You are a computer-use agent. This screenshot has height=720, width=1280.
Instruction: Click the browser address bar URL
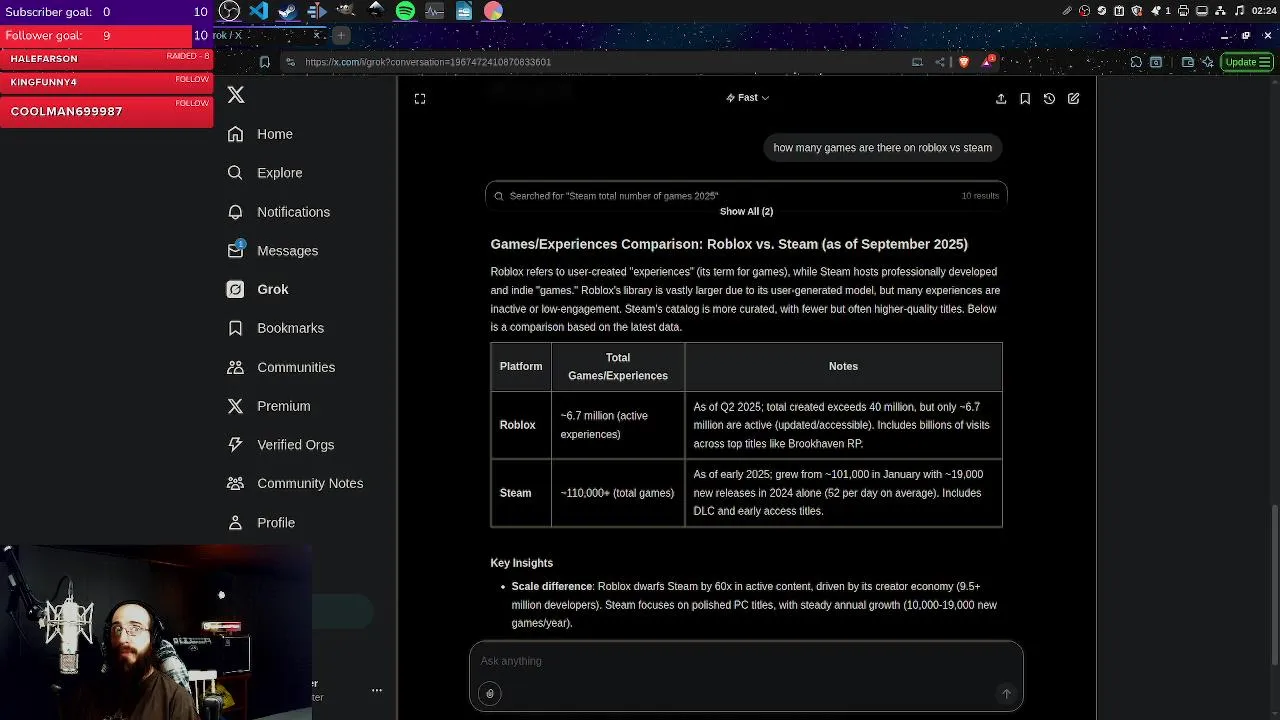pos(428,62)
